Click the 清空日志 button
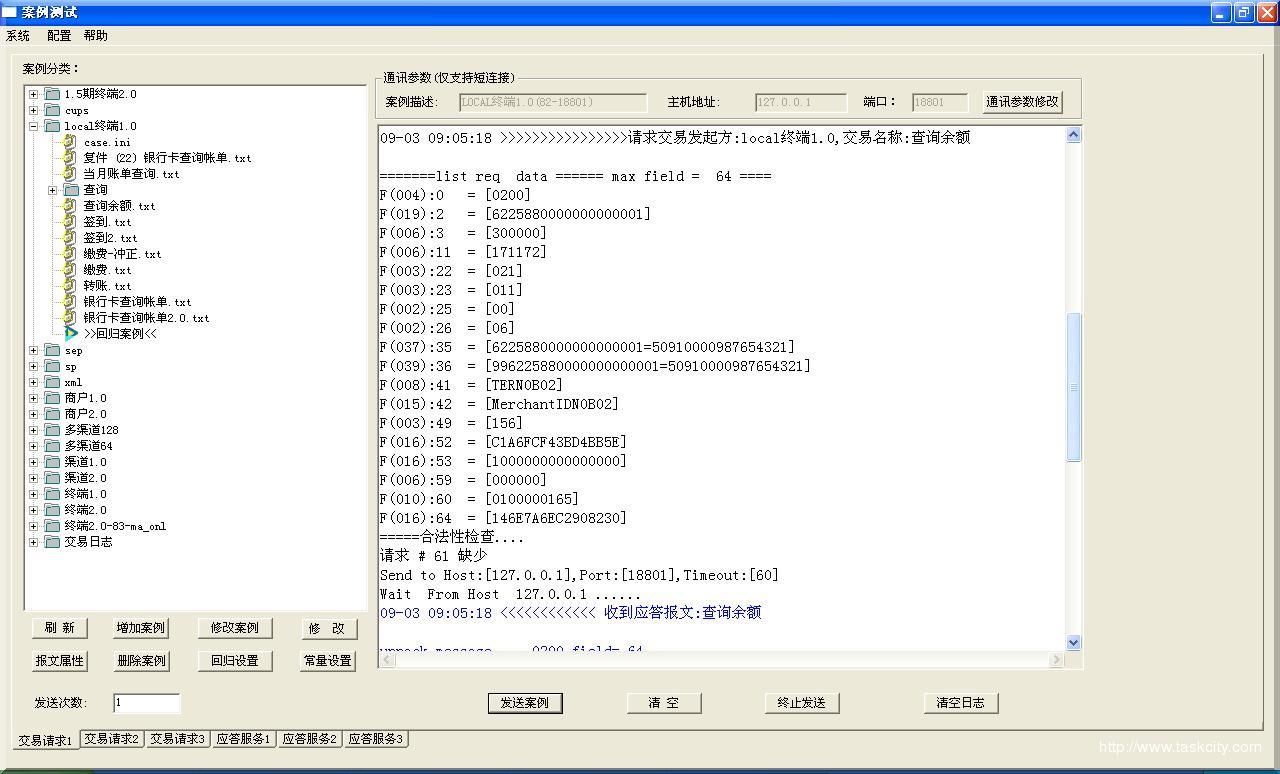 click(960, 703)
